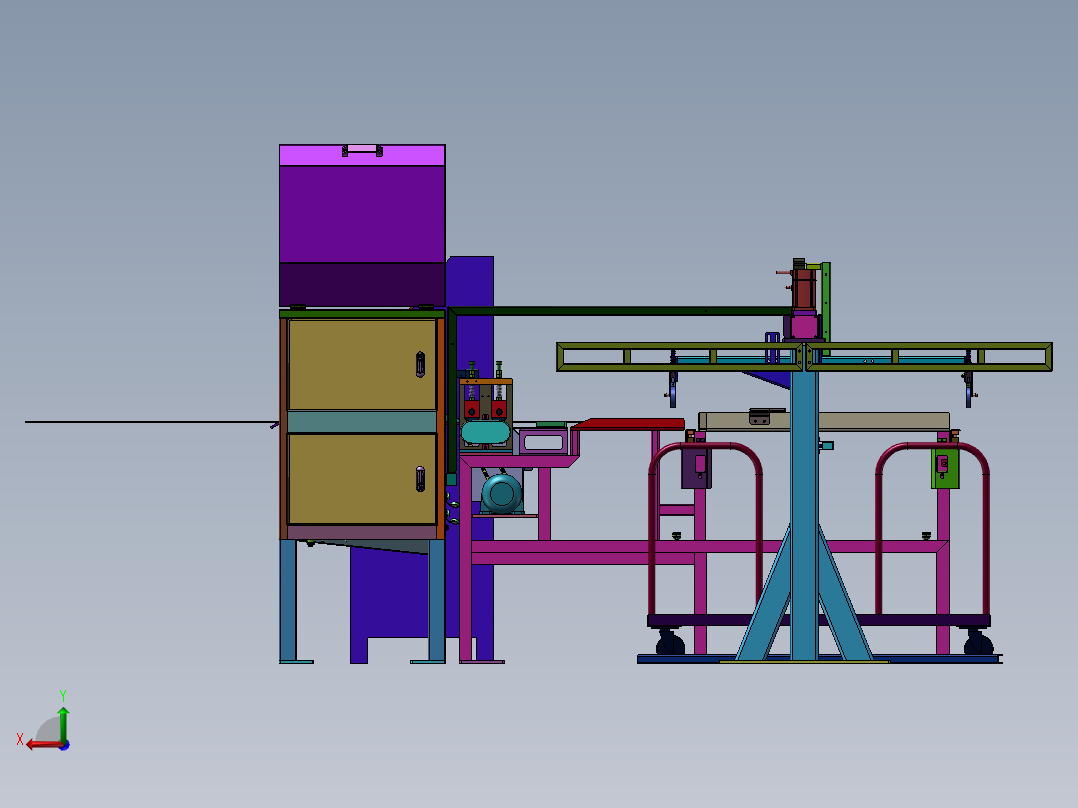Image resolution: width=1078 pixels, height=808 pixels.
Task: Pick the lower cabinet door handle
Action: click(420, 479)
